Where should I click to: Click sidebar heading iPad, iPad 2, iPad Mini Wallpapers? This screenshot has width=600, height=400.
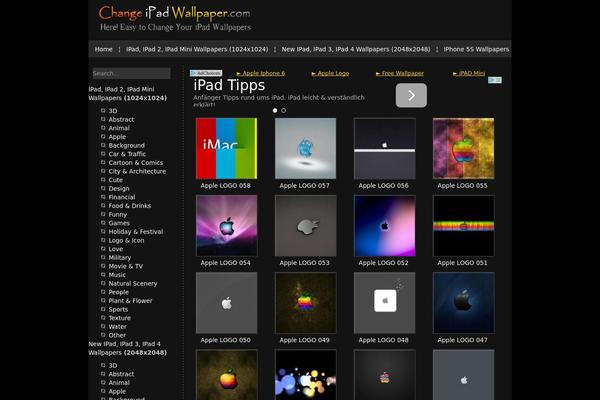pos(128,94)
